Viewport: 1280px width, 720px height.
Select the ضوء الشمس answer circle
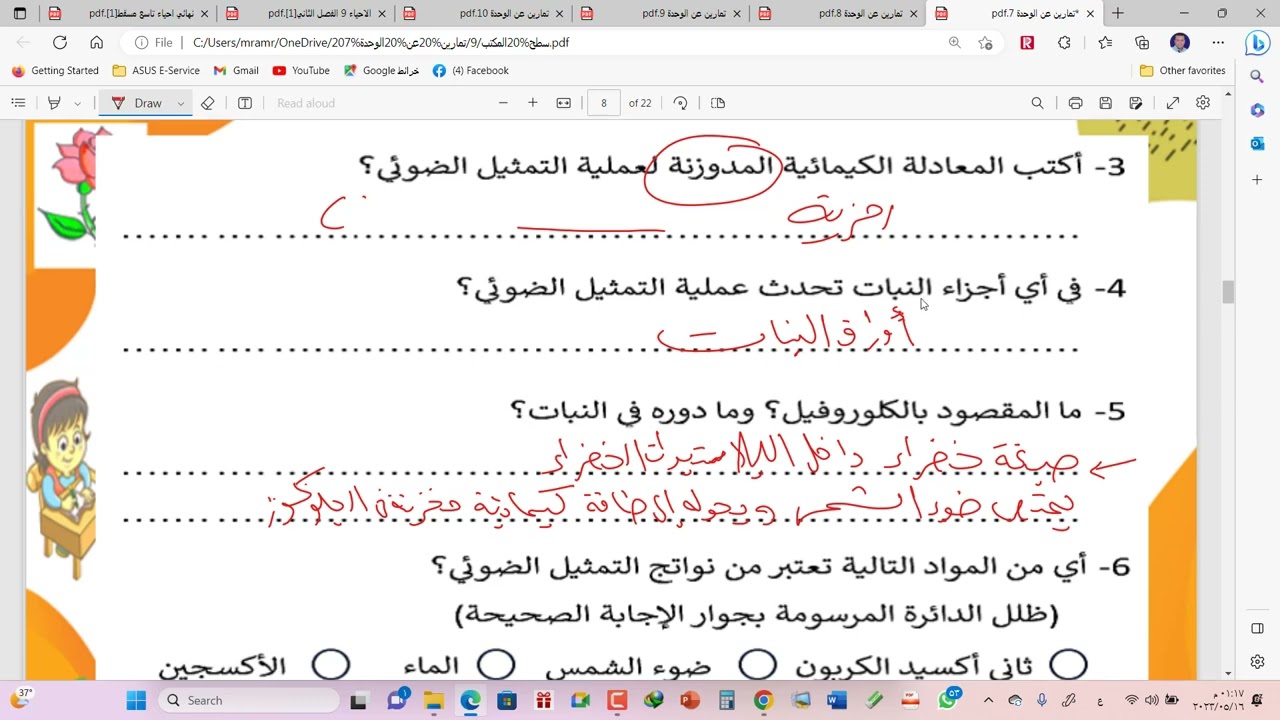pos(758,665)
